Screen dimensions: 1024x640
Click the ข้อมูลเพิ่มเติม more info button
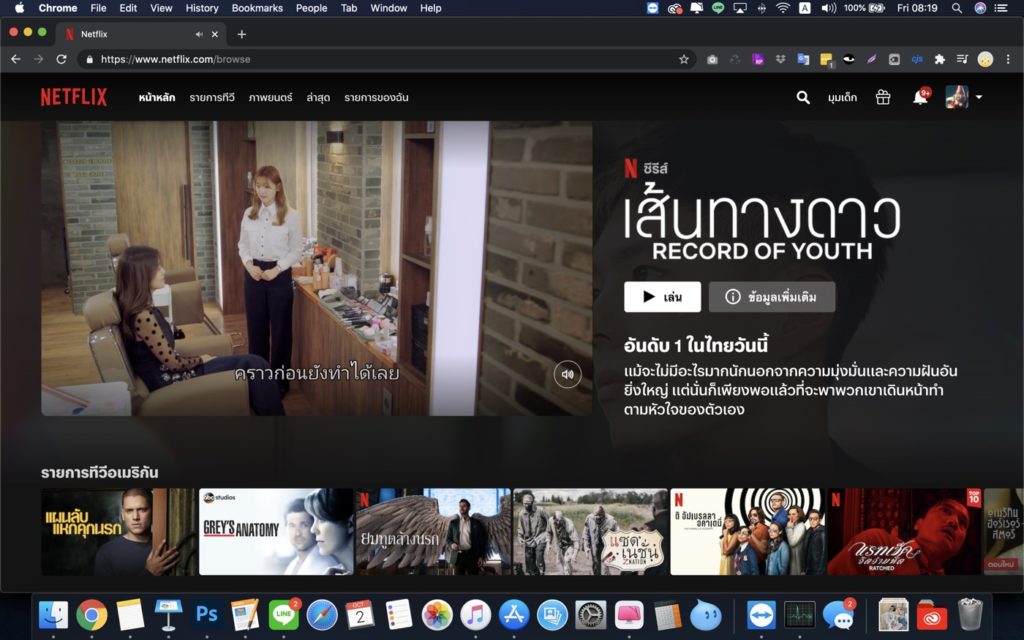(x=771, y=297)
